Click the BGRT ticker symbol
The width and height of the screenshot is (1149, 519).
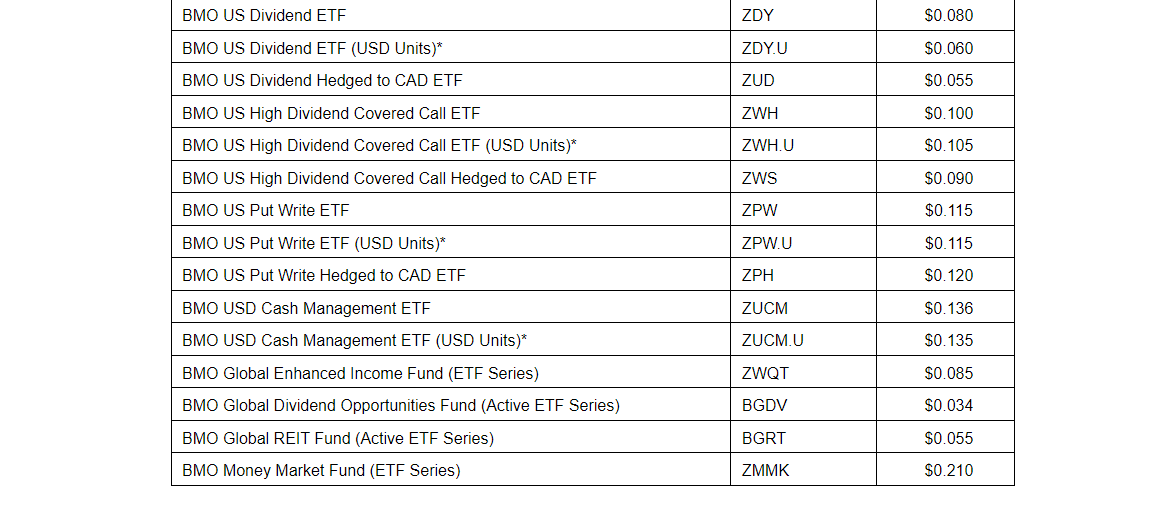pyautogui.click(x=764, y=438)
